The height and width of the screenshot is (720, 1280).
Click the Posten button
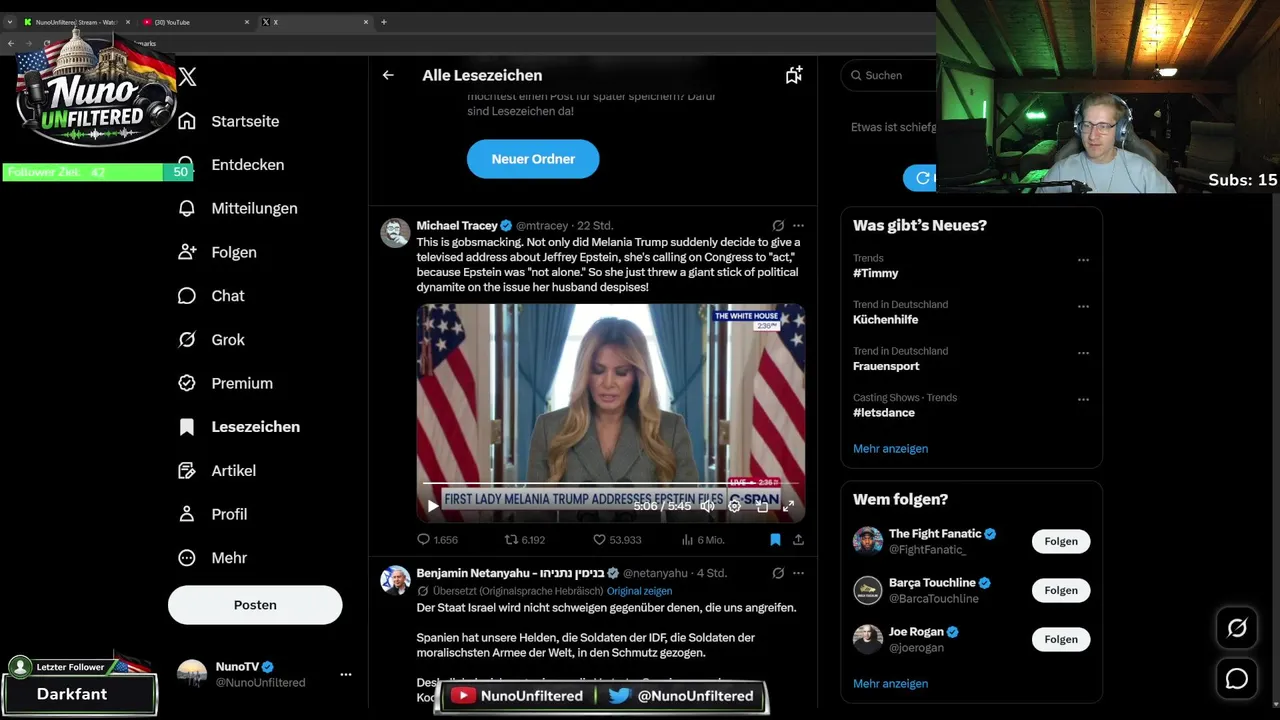point(255,605)
